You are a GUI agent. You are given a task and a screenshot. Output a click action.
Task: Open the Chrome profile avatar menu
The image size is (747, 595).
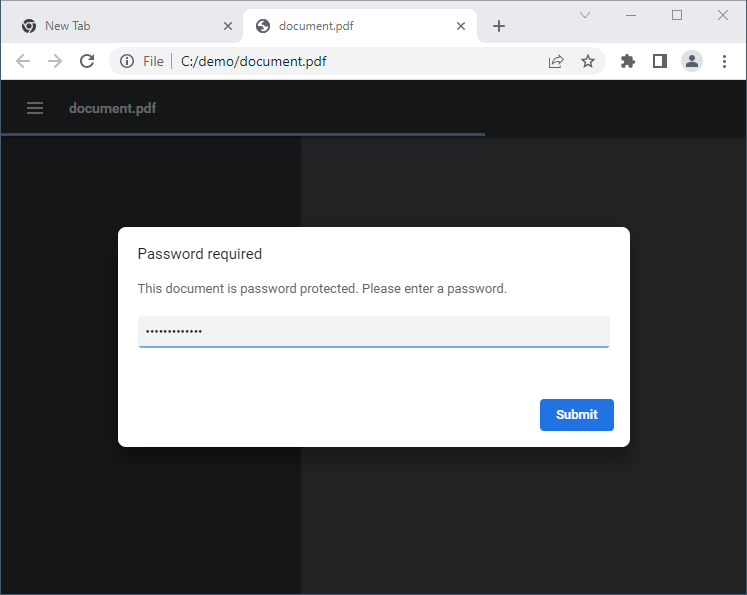pos(692,61)
